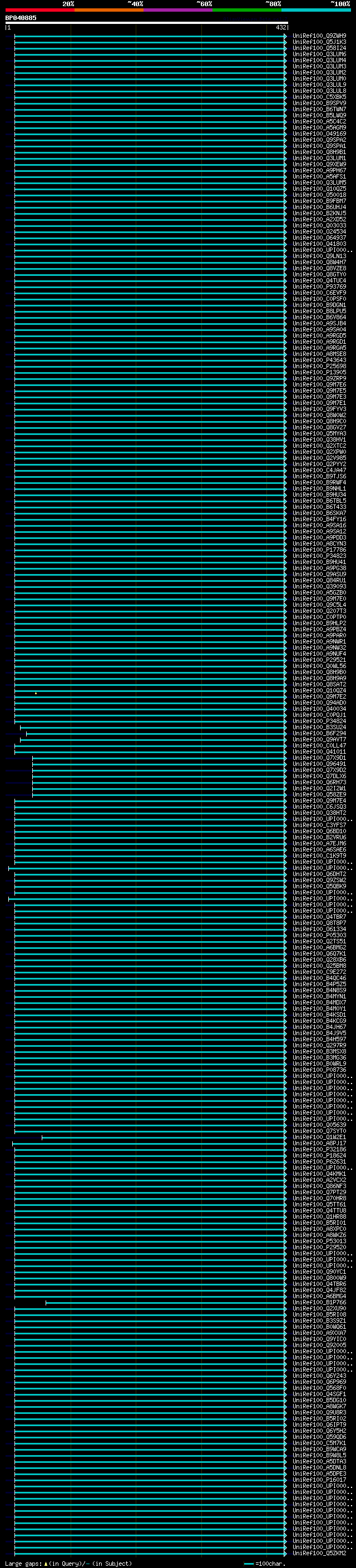Select hit label UniRef100_Q9XEW9
356x1568 pixels.
[x=319, y=164]
